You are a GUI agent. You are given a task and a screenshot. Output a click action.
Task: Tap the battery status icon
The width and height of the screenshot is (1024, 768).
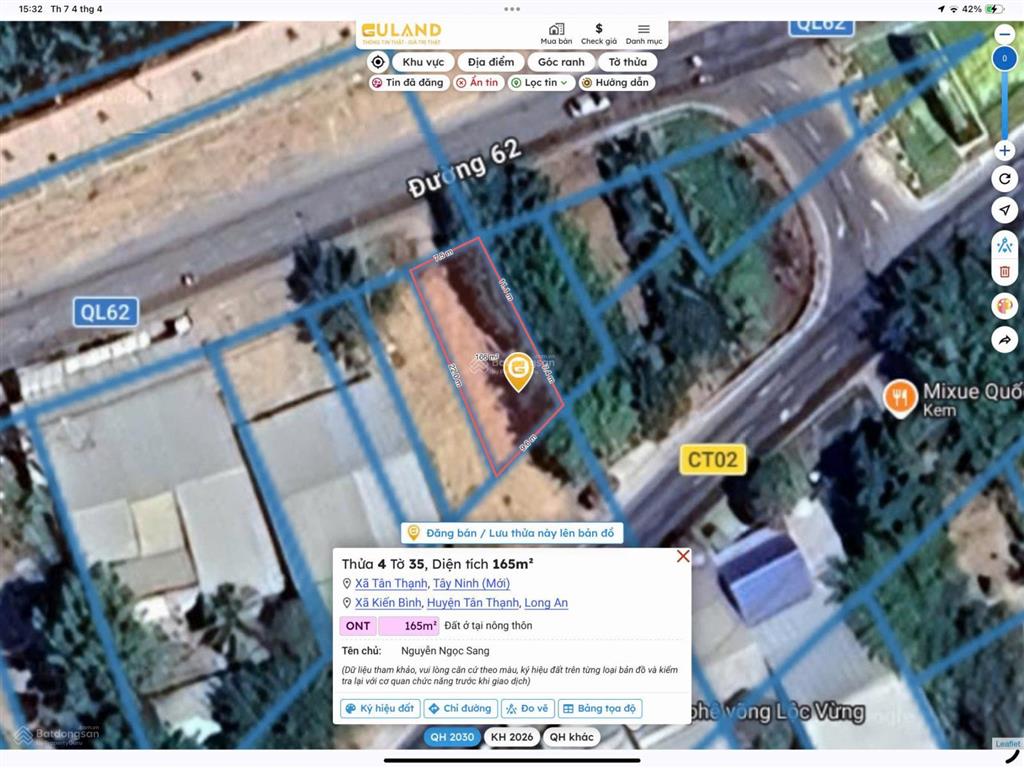pyautogui.click(x=995, y=9)
